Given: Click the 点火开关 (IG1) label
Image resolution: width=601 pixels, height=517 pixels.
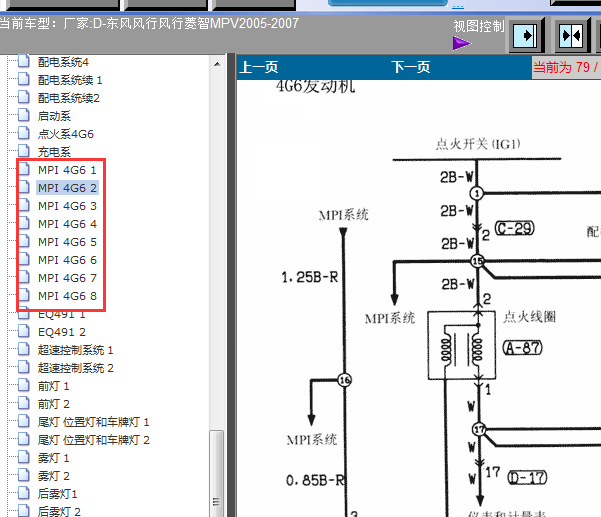Looking at the screenshot, I should [478, 144].
